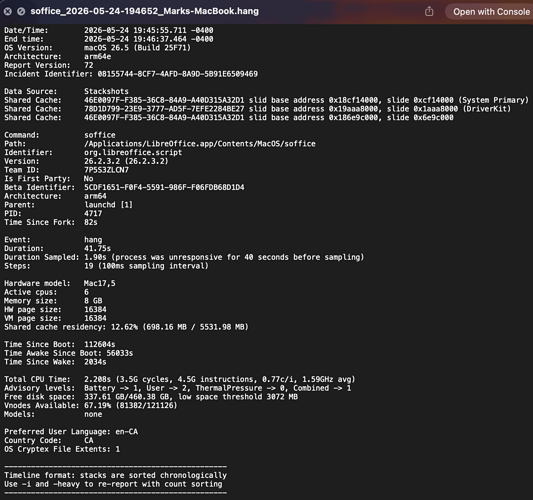This screenshot has width=533, height=500.
Task: Click the Preferred User Language en-CA text
Action: (x=71, y=432)
